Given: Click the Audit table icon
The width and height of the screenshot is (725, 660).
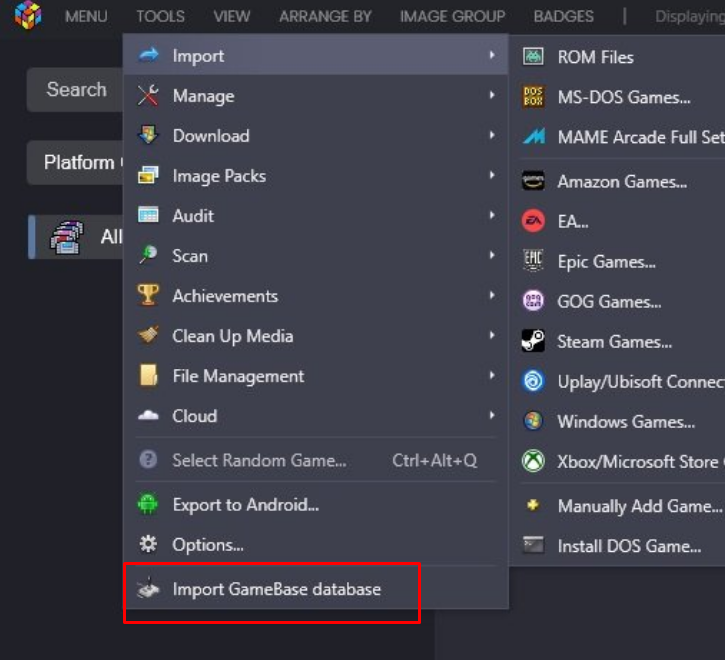Looking at the screenshot, I should tap(148, 215).
